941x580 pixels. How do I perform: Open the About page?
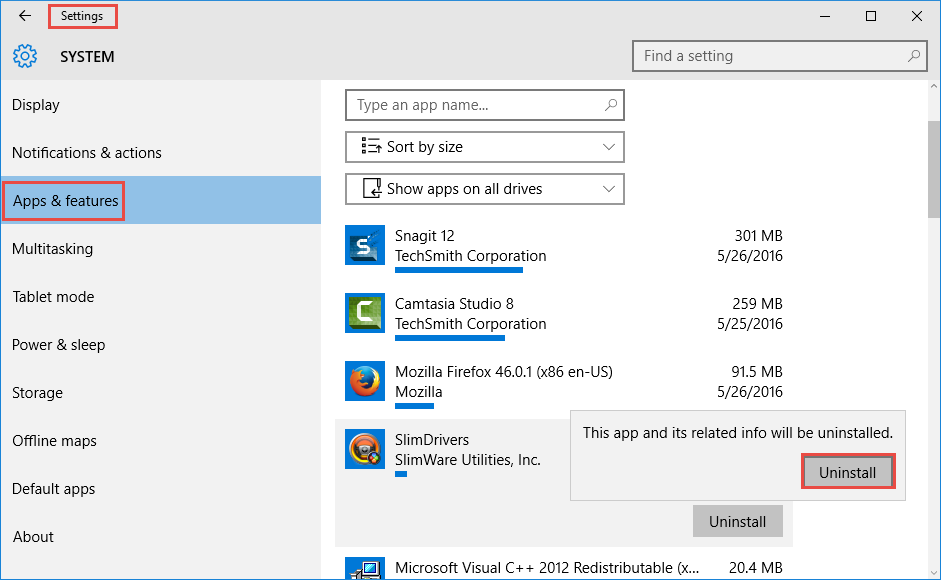point(161,537)
